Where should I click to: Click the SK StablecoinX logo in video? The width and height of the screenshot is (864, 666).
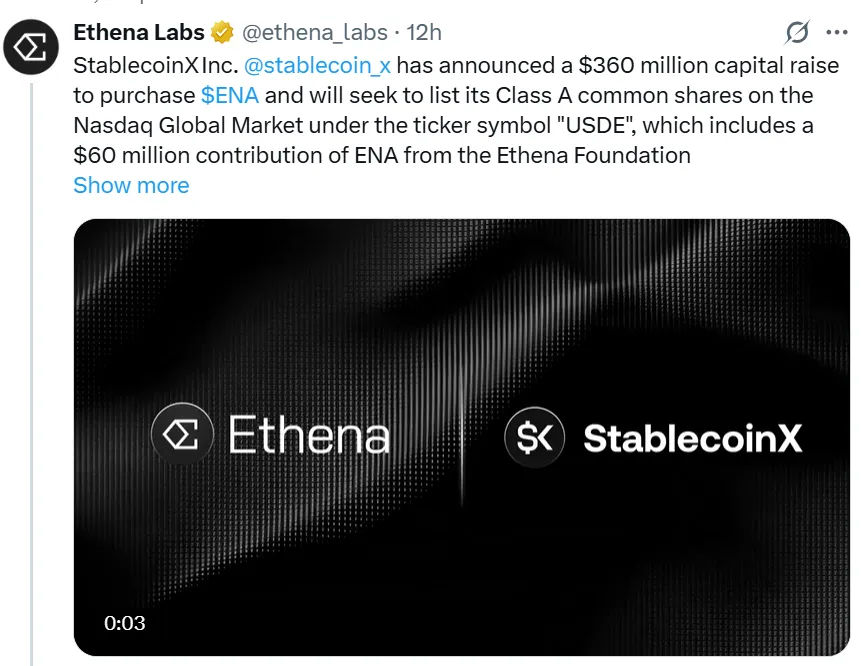[x=535, y=437]
